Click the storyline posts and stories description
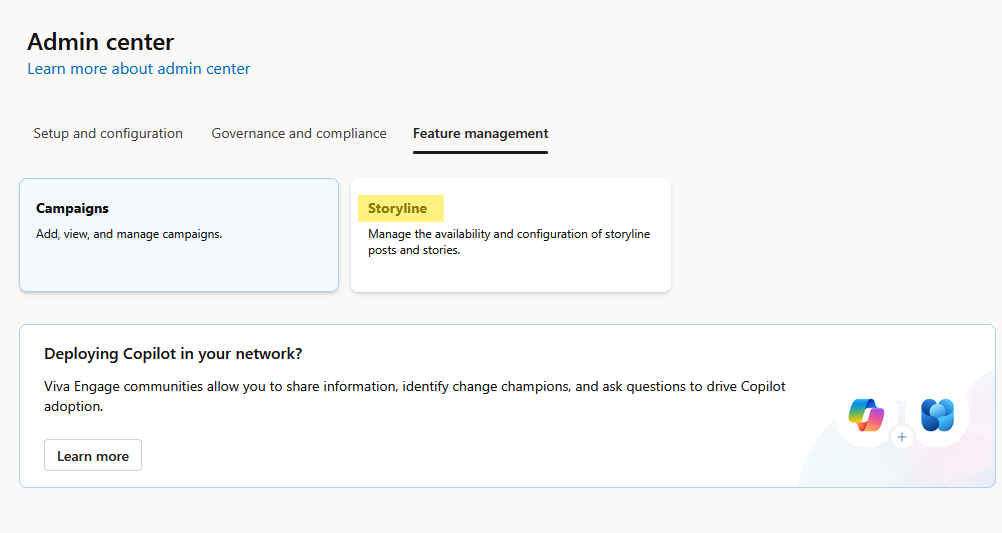1002x533 pixels. (x=509, y=242)
